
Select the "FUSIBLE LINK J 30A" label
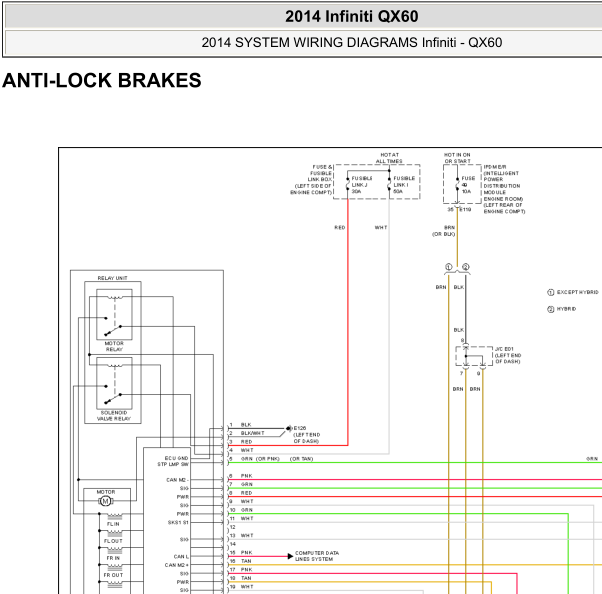pos(362,185)
